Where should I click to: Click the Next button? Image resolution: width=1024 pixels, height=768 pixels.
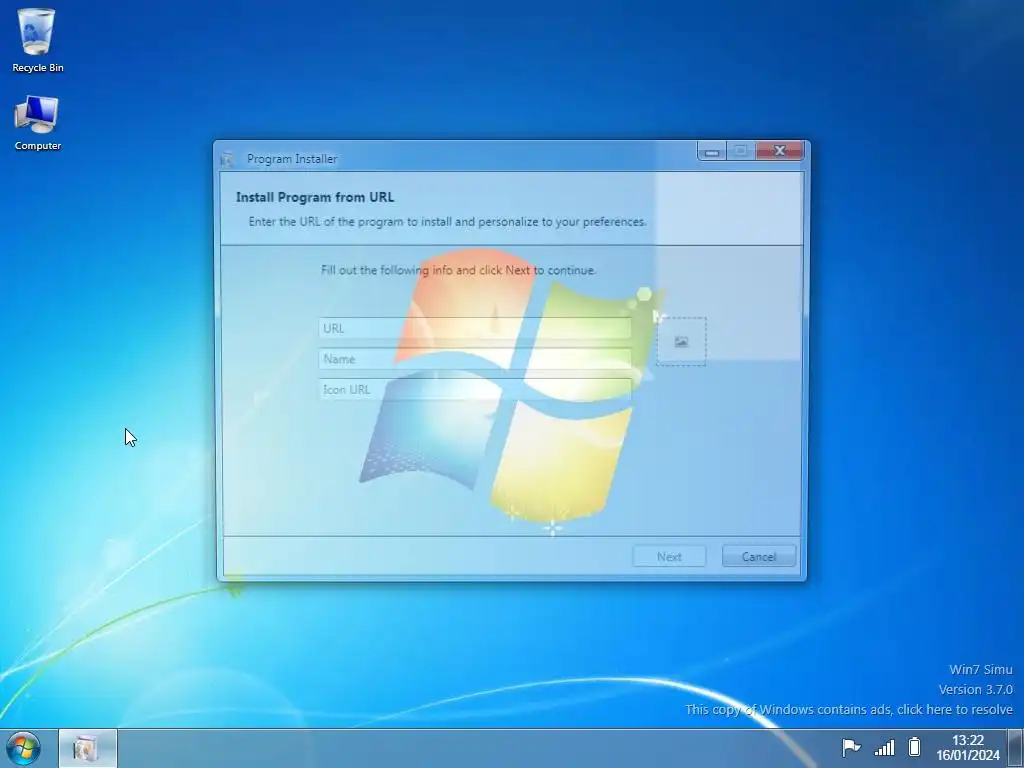(669, 556)
